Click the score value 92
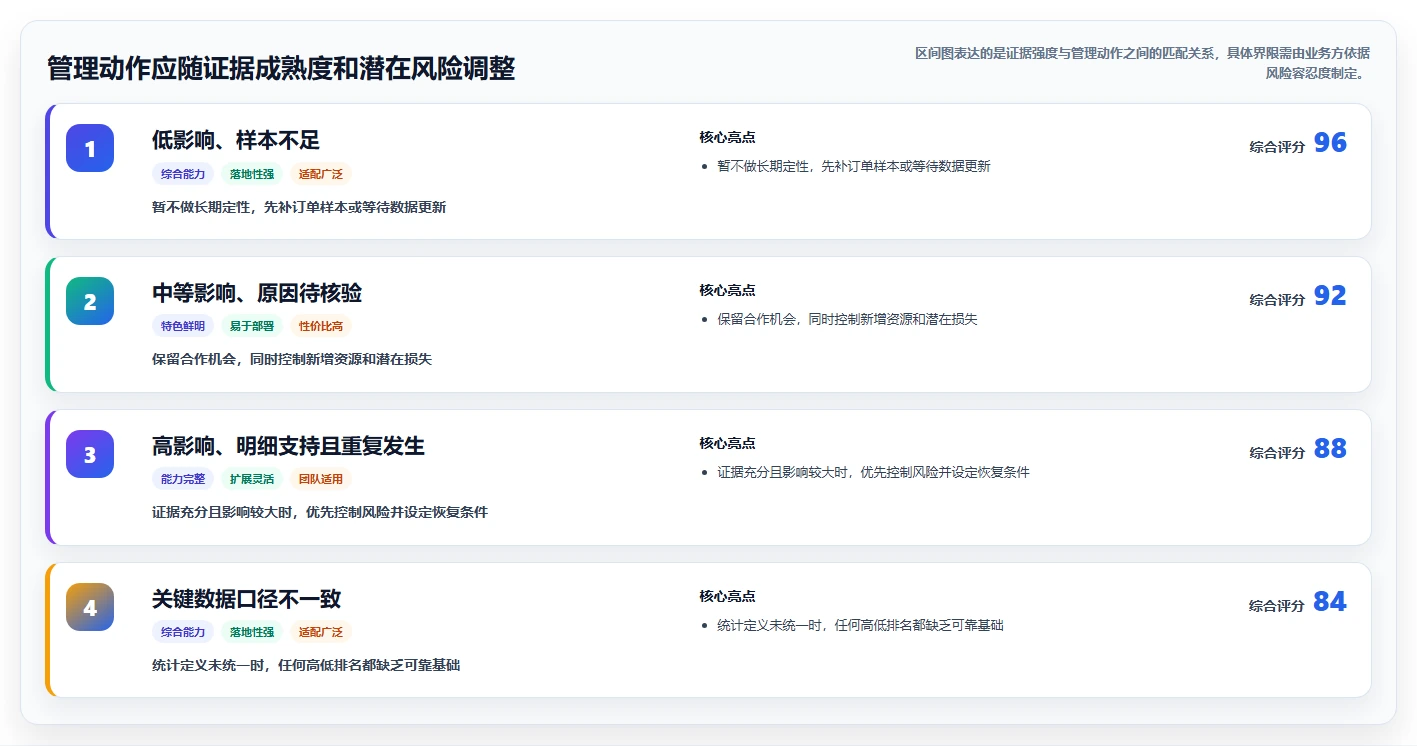The image size is (1417, 746). pos(1330,296)
